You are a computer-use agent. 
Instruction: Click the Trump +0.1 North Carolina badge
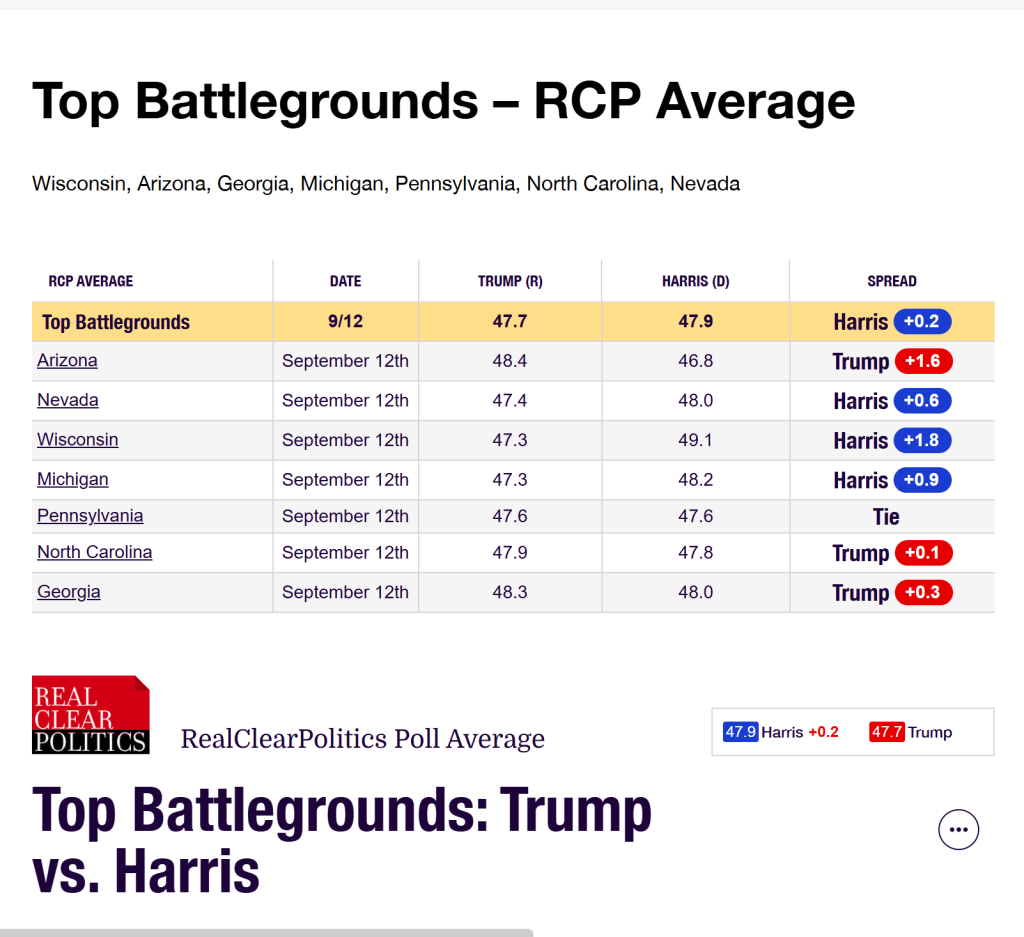tap(923, 553)
